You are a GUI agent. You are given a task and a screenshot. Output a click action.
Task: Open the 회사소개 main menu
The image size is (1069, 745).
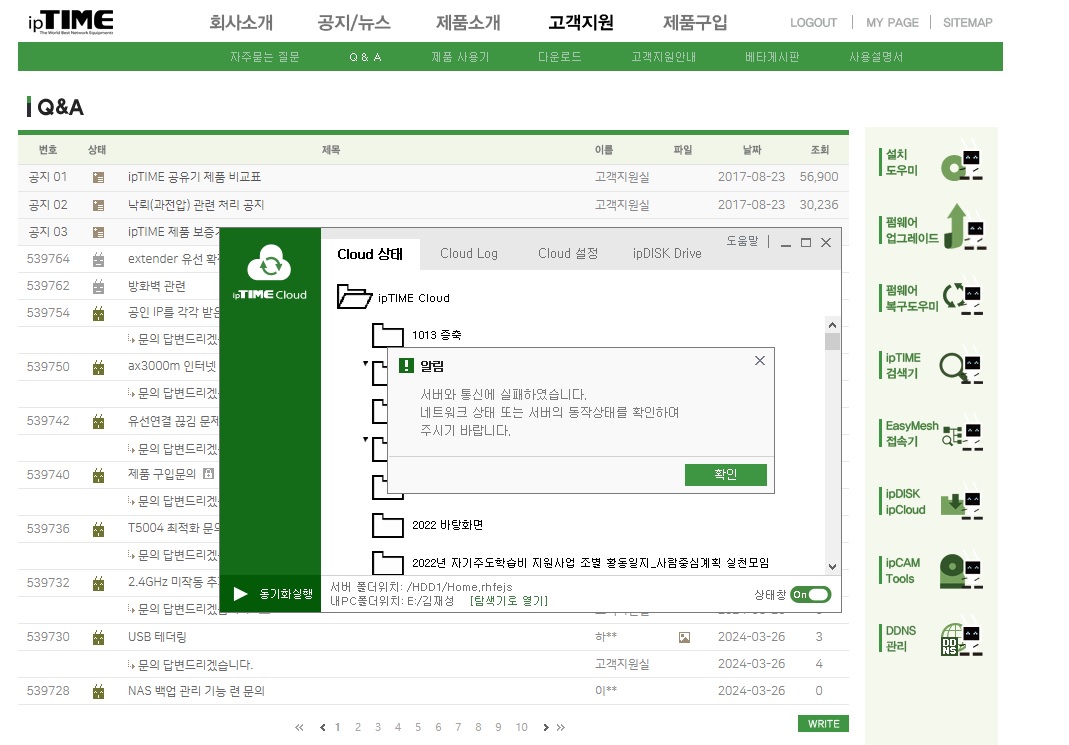pos(241,22)
